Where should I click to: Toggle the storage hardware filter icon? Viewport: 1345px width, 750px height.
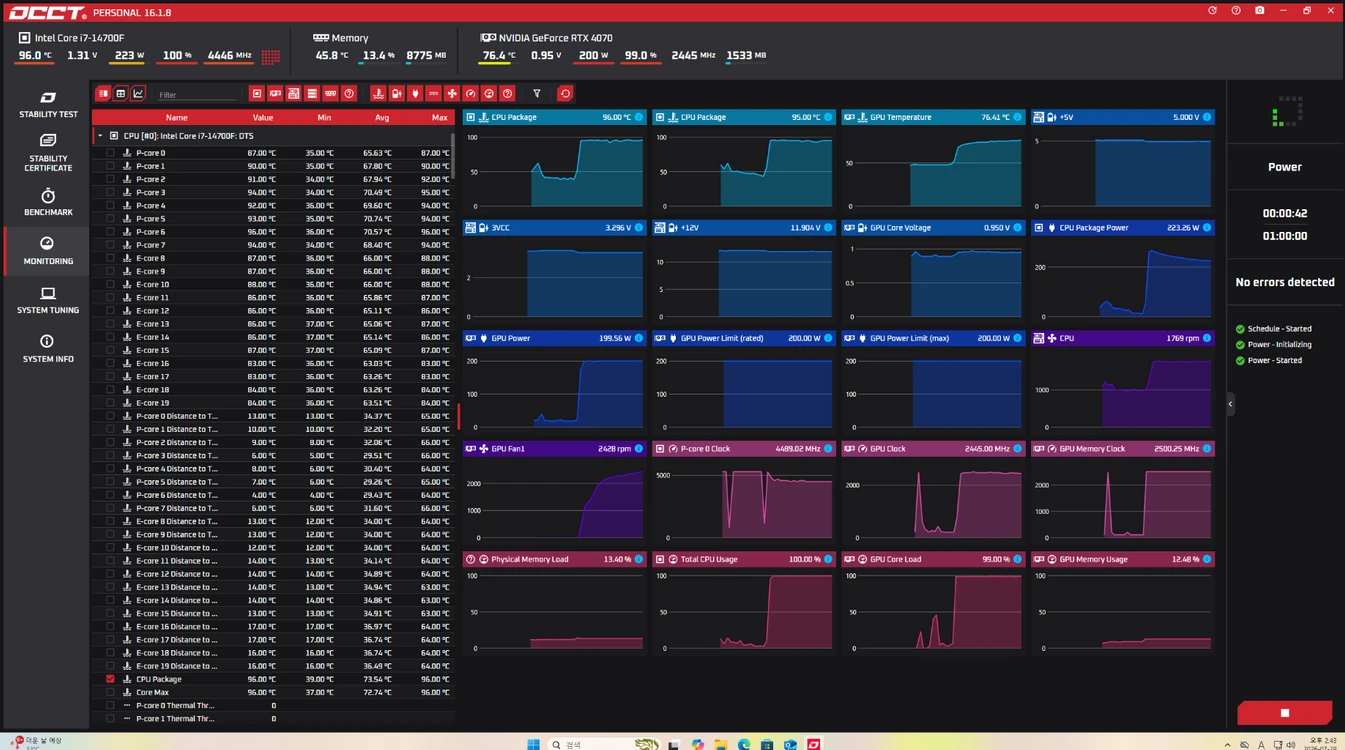coord(312,94)
